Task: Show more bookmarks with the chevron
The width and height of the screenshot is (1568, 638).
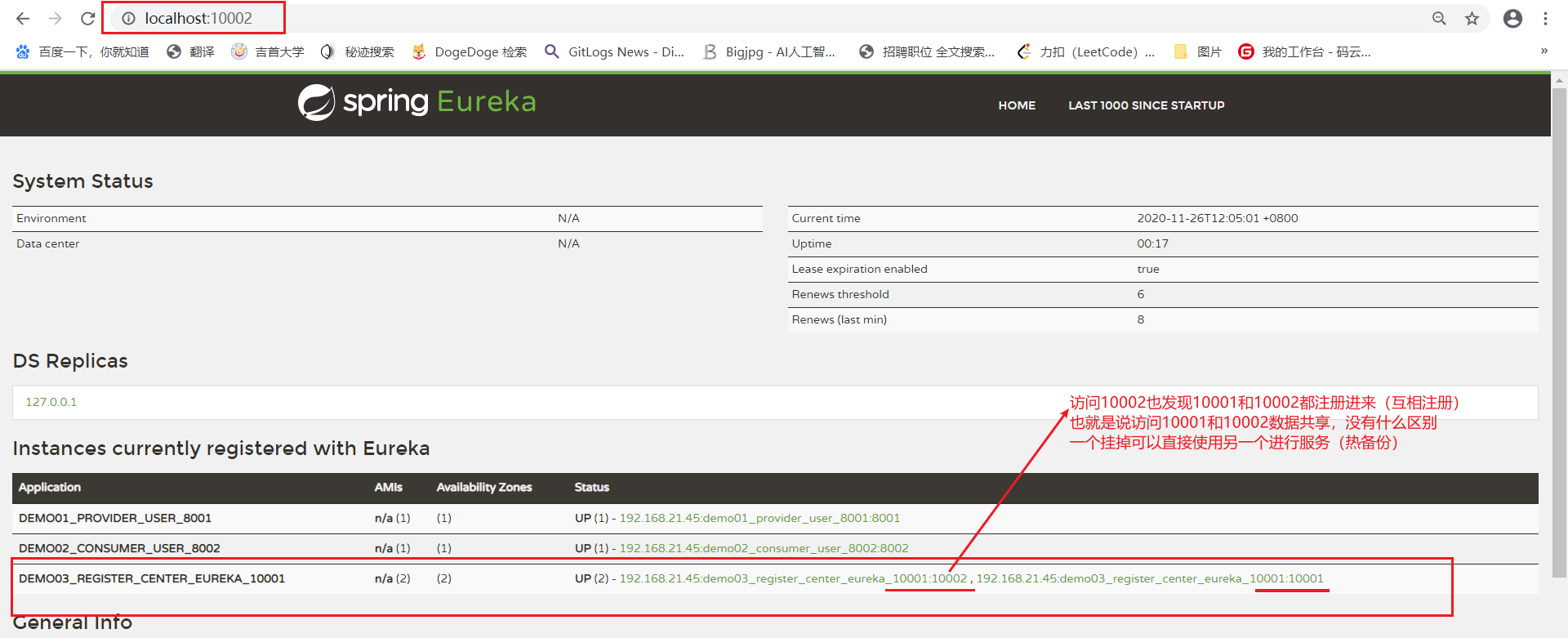Action: coord(1543,51)
